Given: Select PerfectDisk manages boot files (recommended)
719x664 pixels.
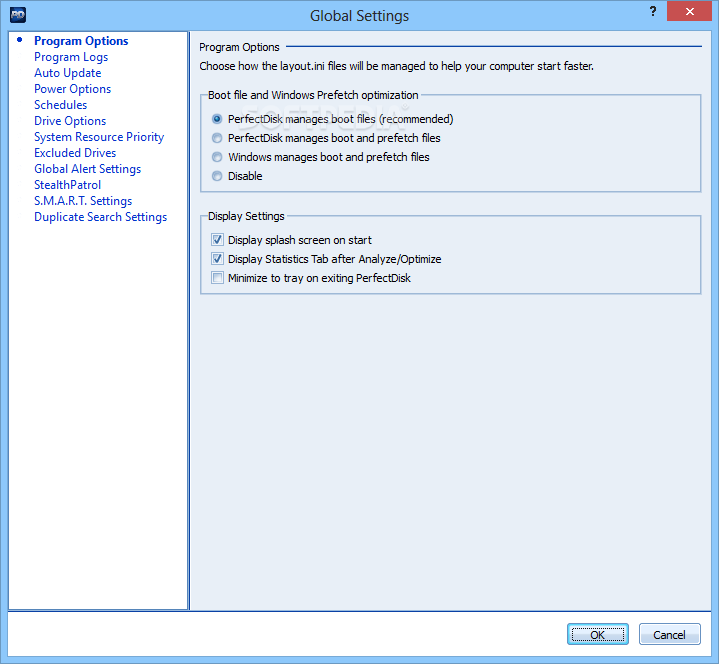Looking at the screenshot, I should tap(332, 119).
